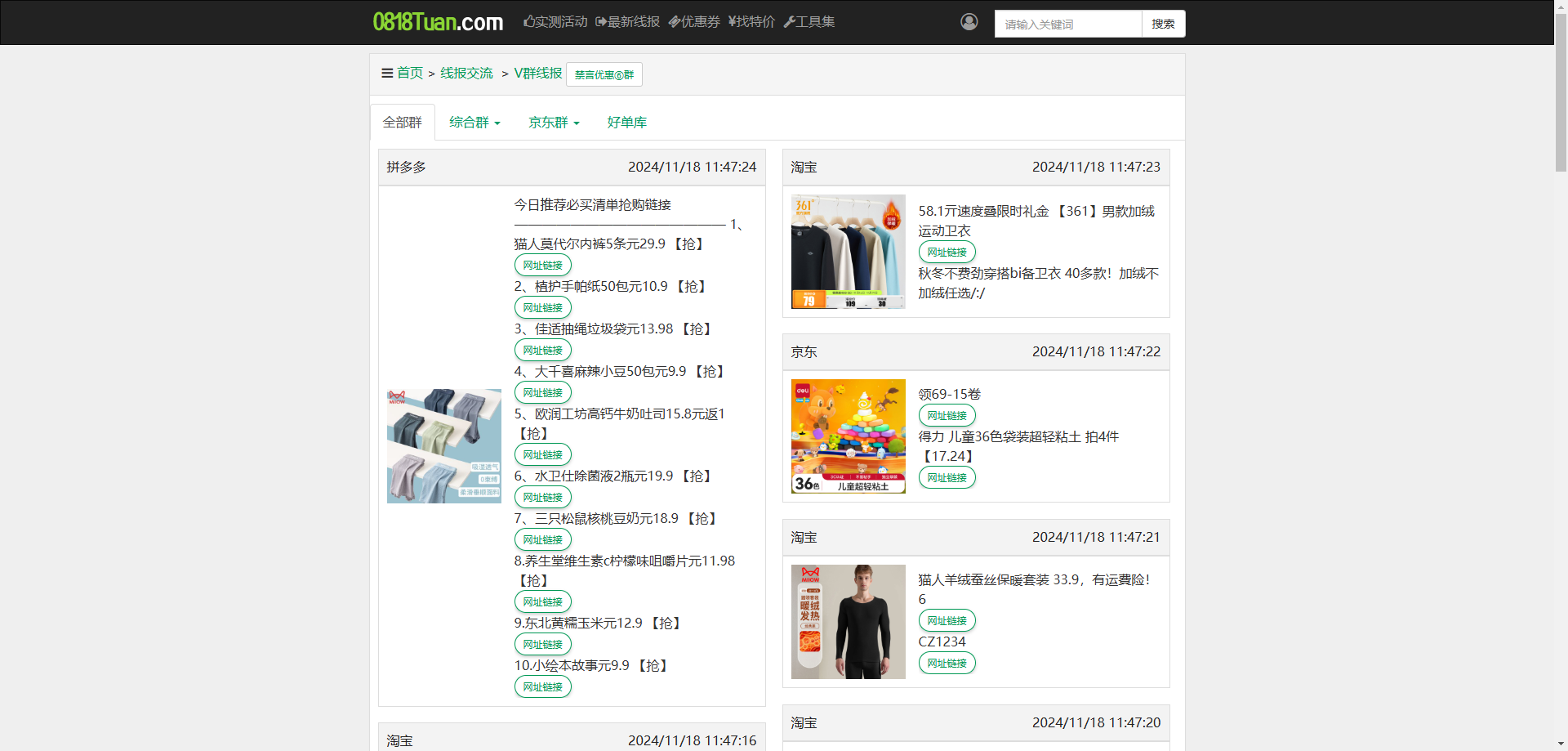Open 网址链接 below 猫人羊绒蚕丝保暖套装
This screenshot has width=1568, height=751.
[947, 621]
